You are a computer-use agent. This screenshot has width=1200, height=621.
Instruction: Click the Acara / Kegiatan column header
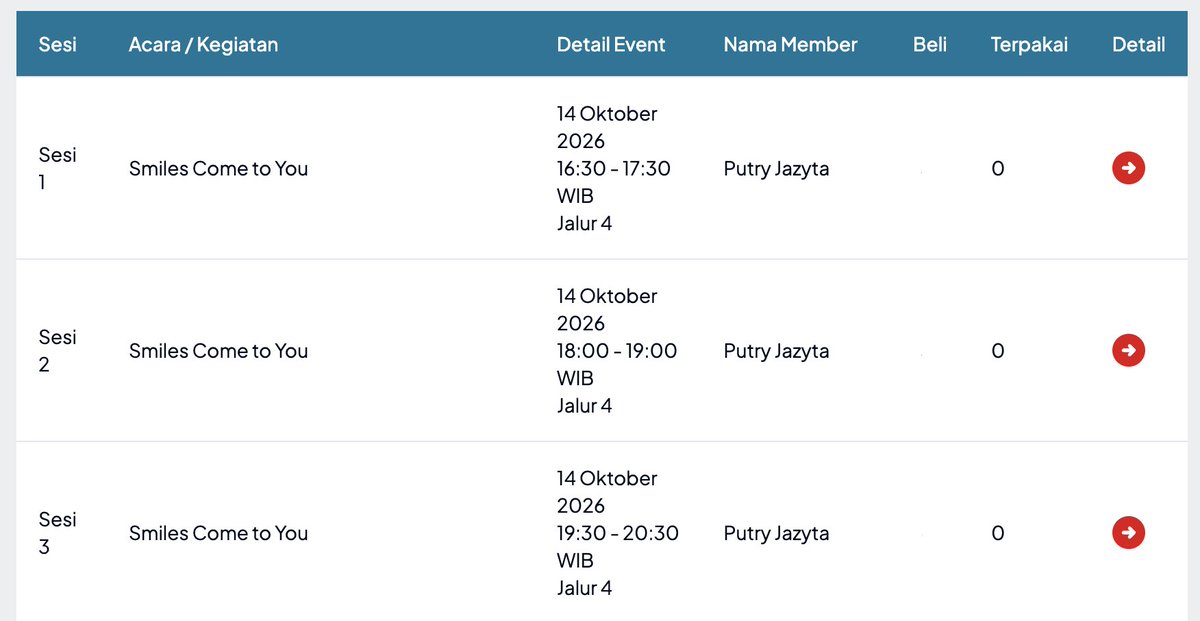pyautogui.click(x=203, y=44)
